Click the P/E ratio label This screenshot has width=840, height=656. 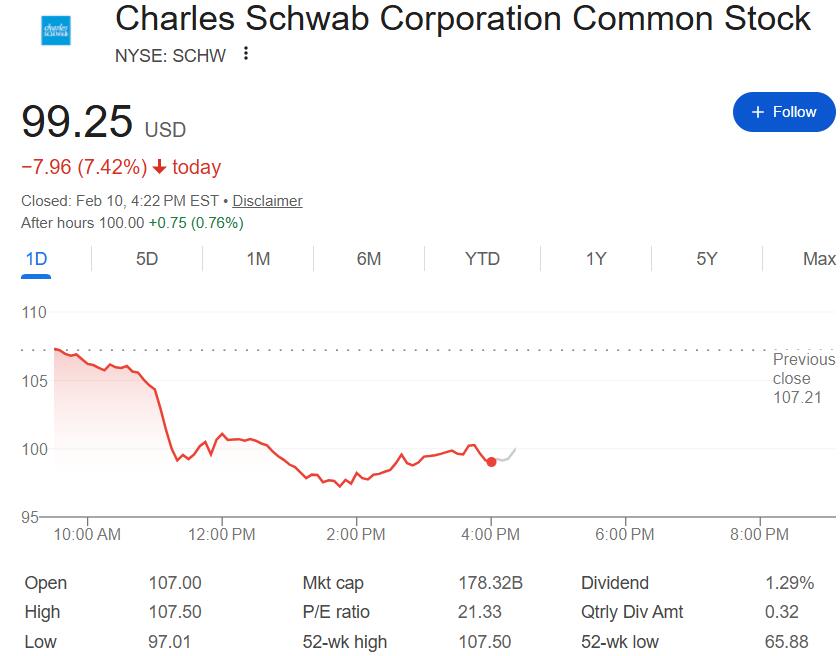(x=336, y=612)
